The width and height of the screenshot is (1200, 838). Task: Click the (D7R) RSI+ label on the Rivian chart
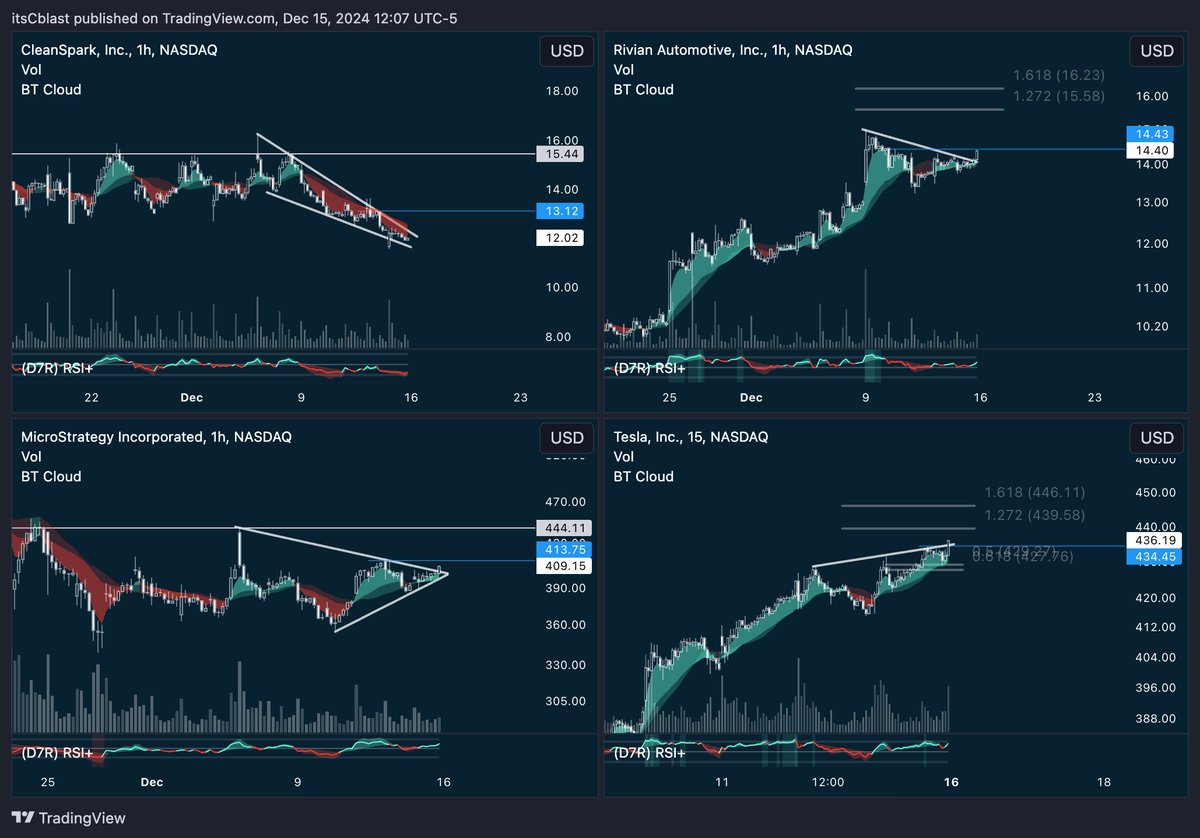coord(649,368)
